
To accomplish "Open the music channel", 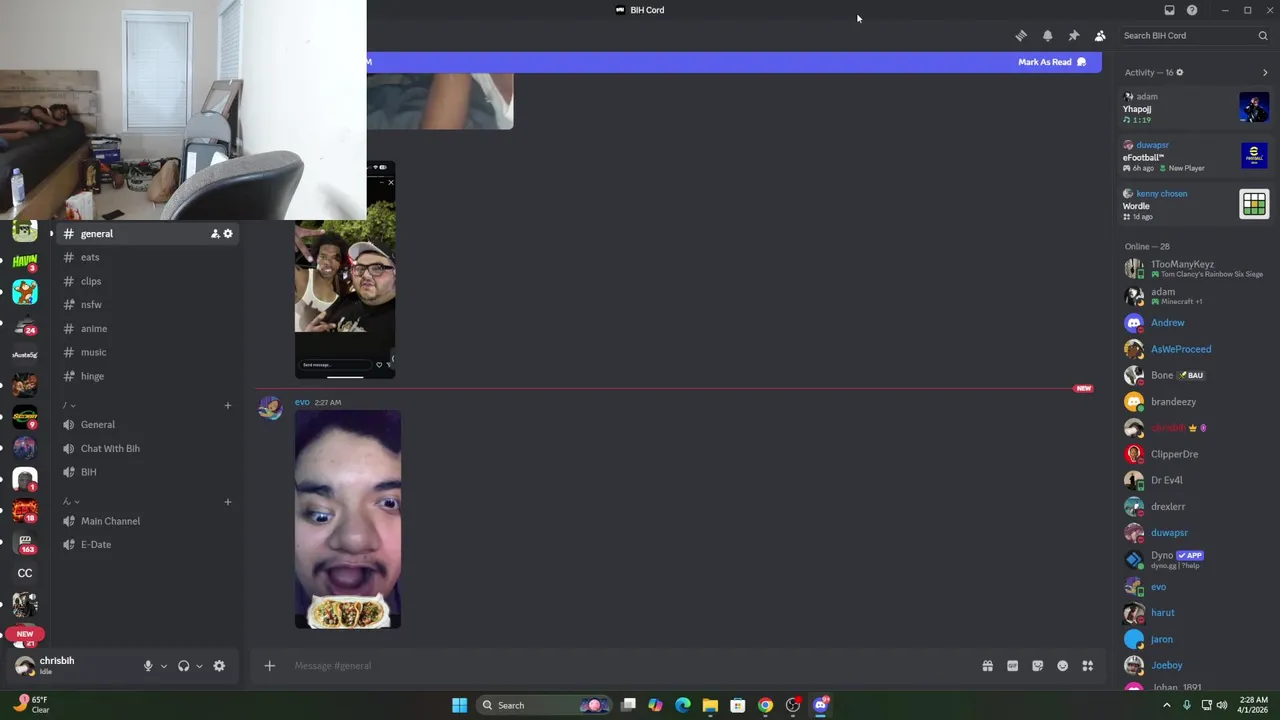I will 147,352.
